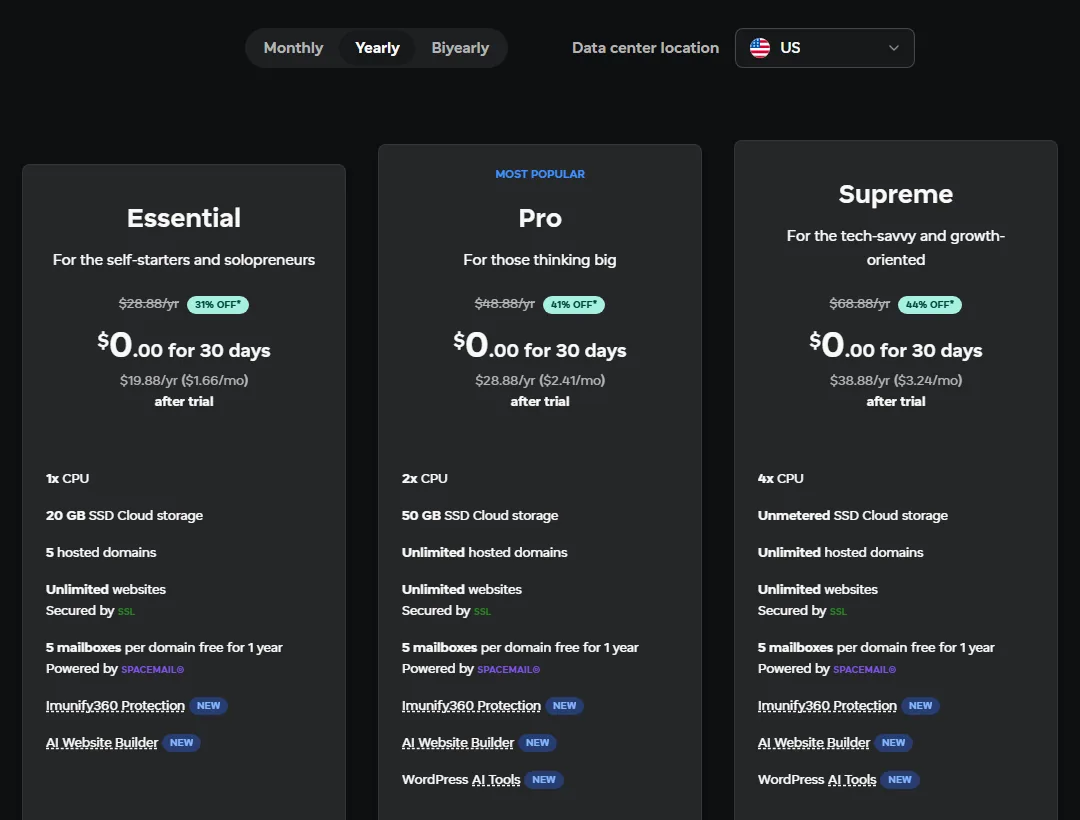Click the struck-through $48.88/yr price
Image resolution: width=1080 pixels, height=820 pixels.
[x=505, y=304]
